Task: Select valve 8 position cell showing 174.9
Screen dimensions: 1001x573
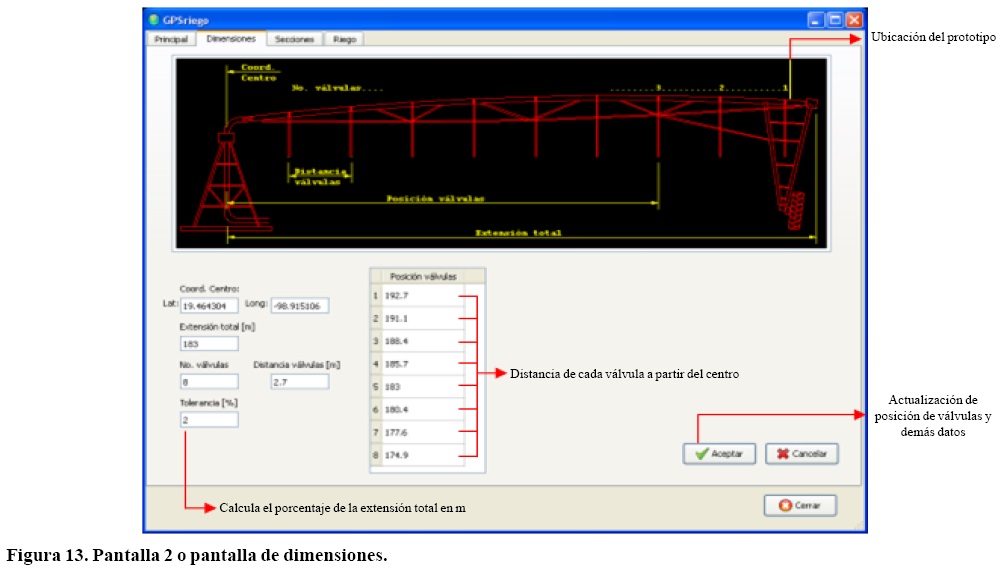Action: [421, 456]
